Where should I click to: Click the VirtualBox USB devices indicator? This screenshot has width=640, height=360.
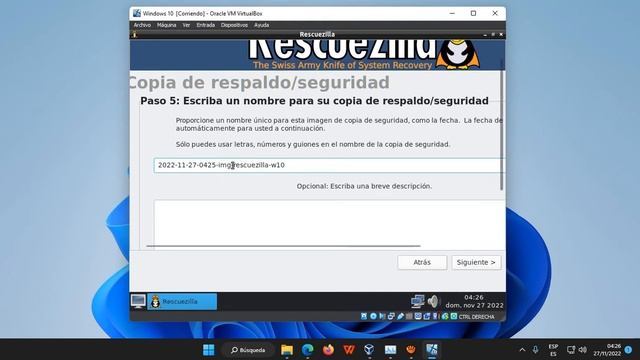(400, 316)
